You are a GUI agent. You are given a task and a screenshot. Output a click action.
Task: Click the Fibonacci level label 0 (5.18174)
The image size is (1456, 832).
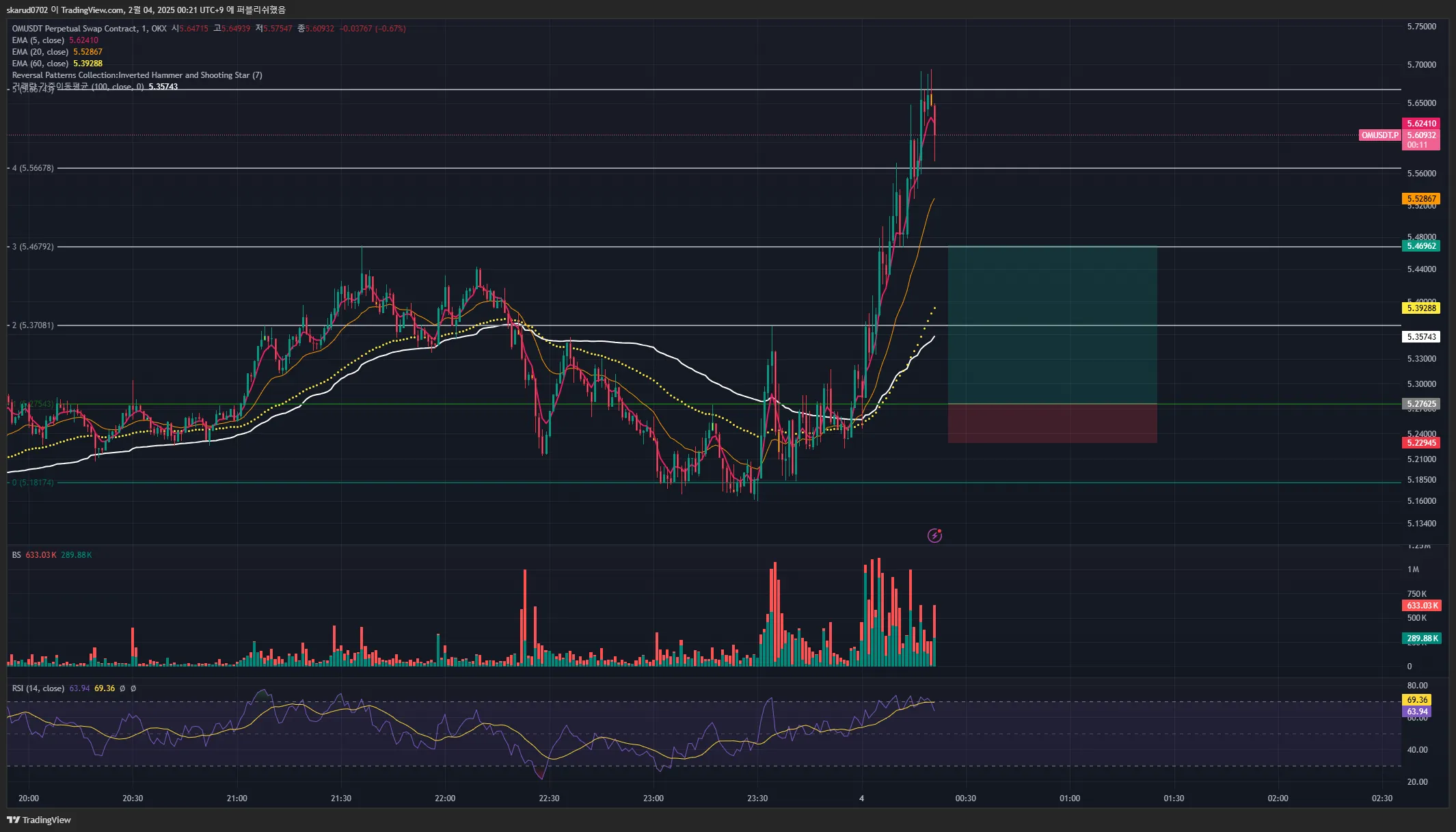point(33,483)
